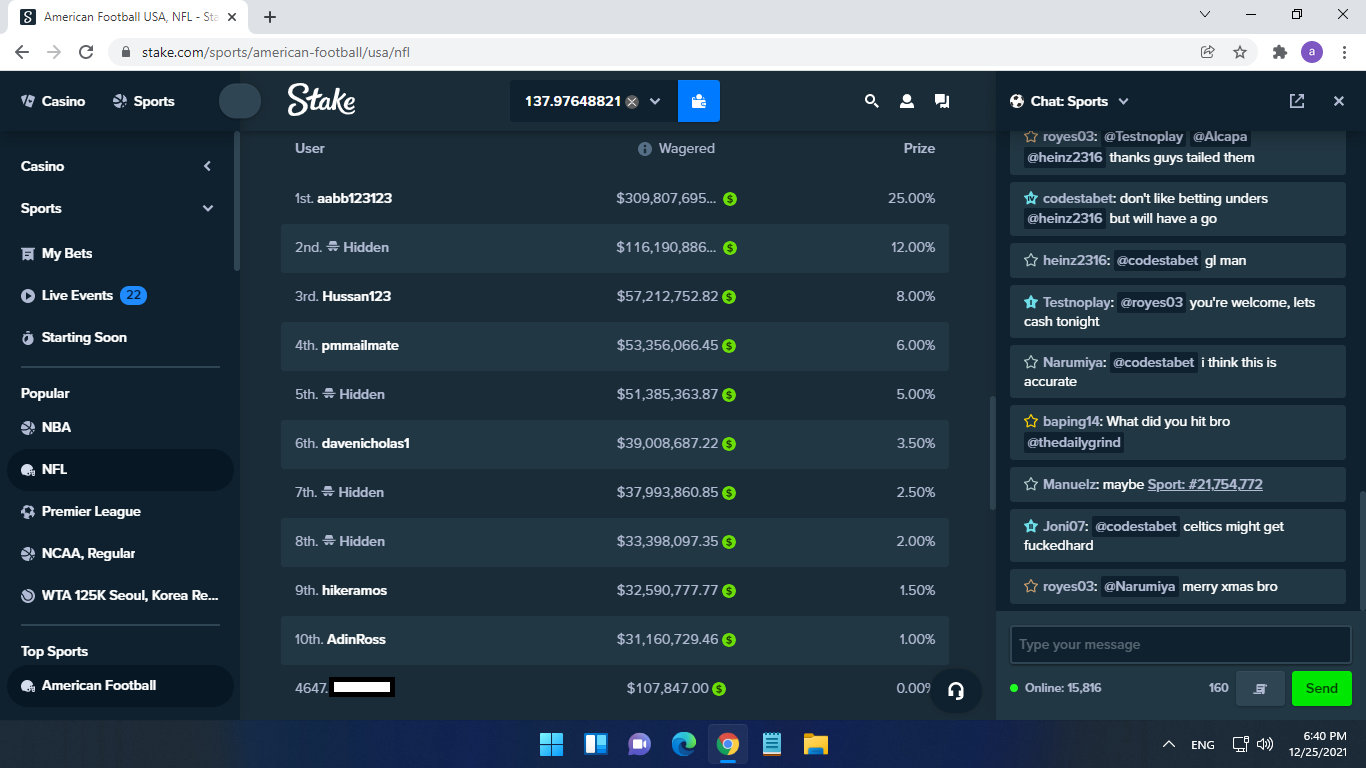Open the clock and date in the tray
This screenshot has width=1366, height=768.
(1318, 744)
